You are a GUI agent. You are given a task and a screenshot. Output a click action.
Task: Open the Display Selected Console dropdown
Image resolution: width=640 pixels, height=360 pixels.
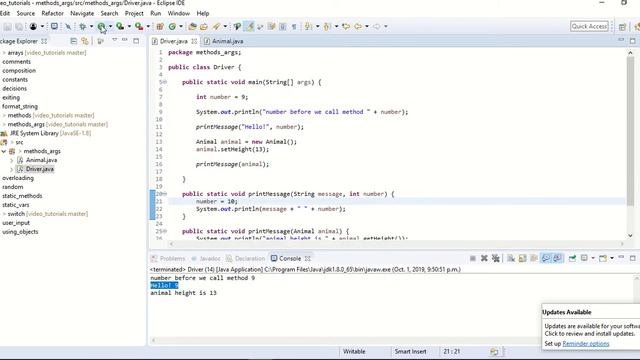click(x=593, y=258)
